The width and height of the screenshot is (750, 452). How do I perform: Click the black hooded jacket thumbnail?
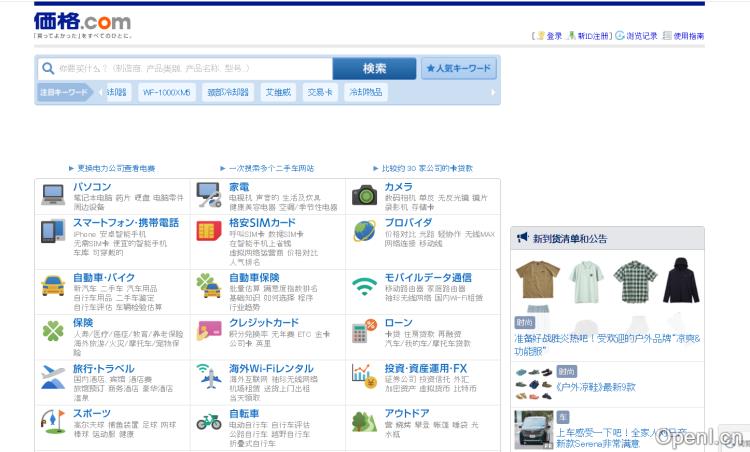pos(681,280)
